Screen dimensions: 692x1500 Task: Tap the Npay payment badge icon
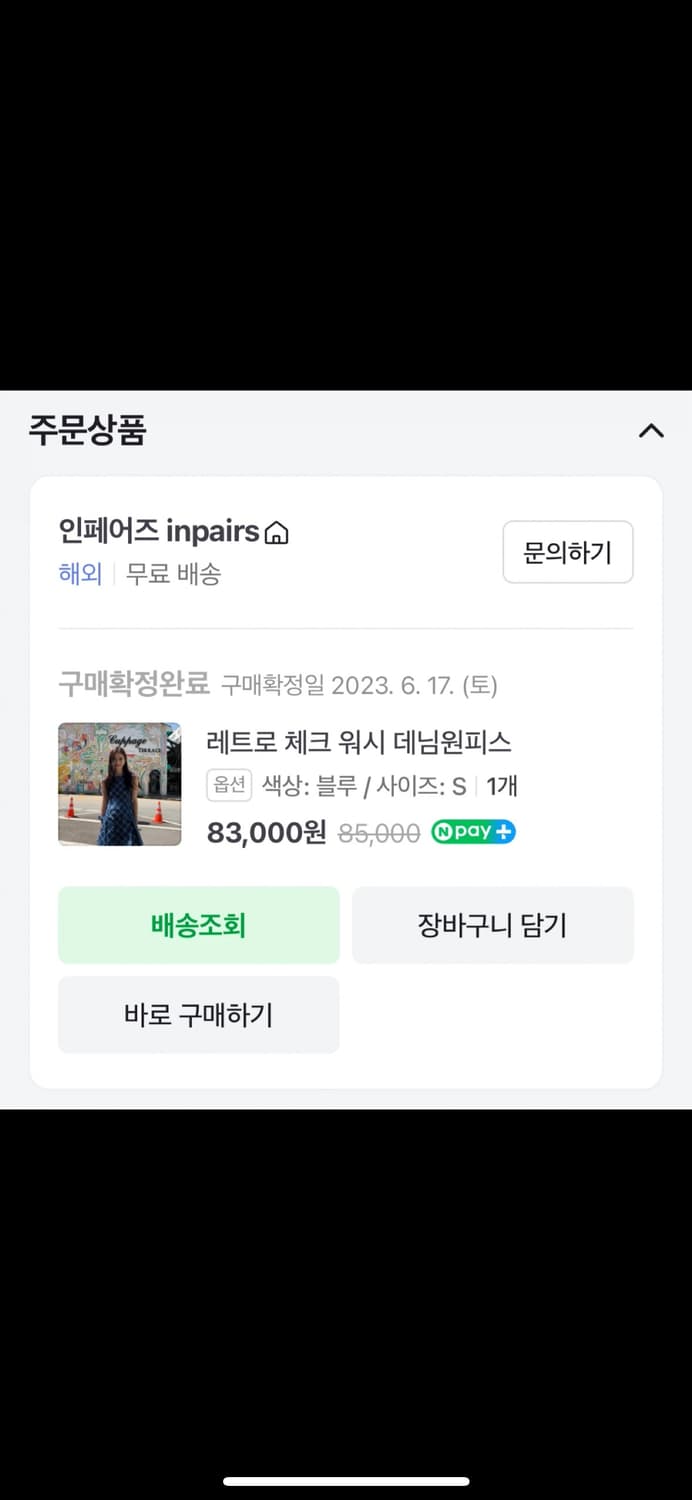click(x=472, y=832)
